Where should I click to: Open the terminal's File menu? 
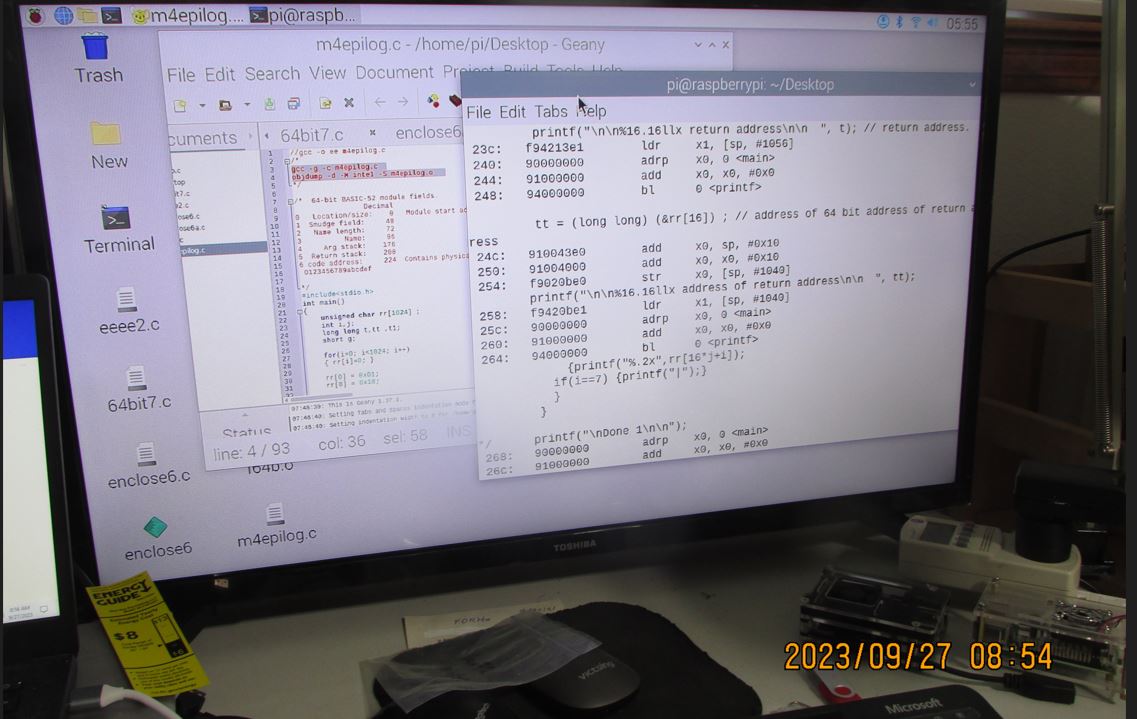(x=479, y=112)
